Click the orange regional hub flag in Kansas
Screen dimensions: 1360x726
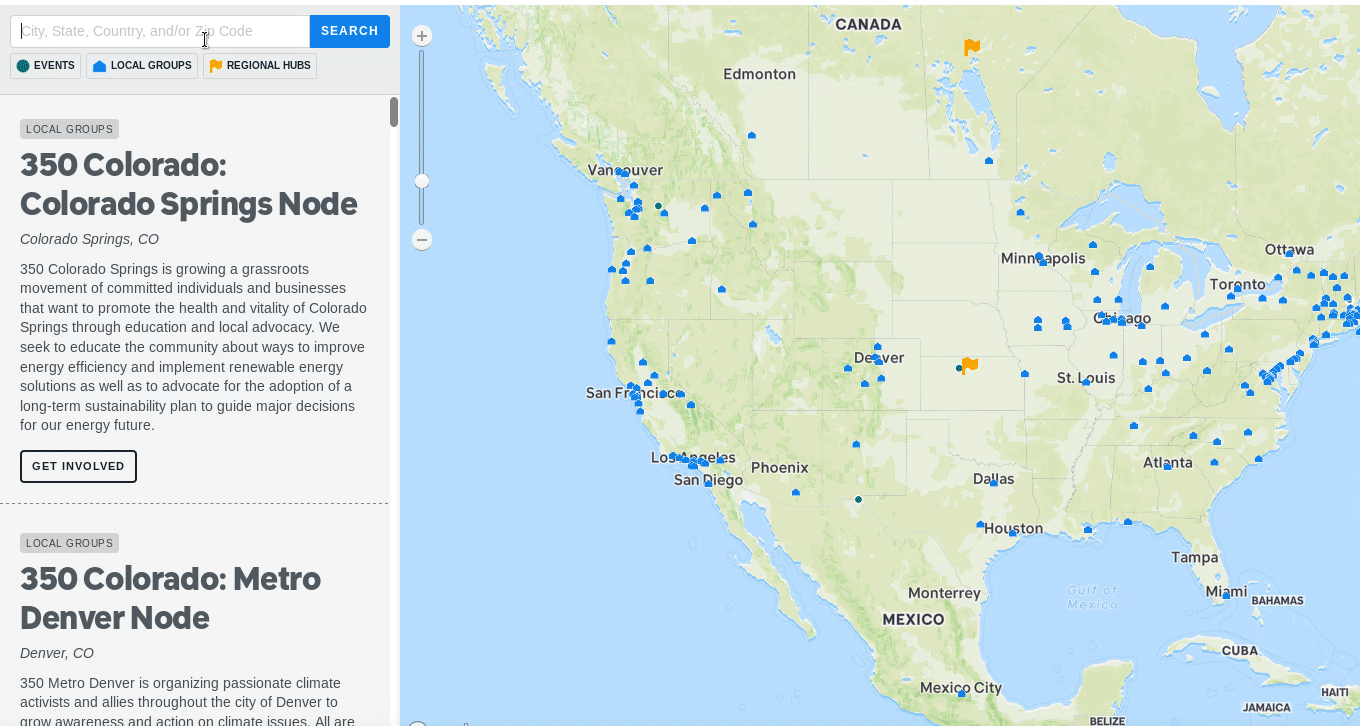point(969,366)
